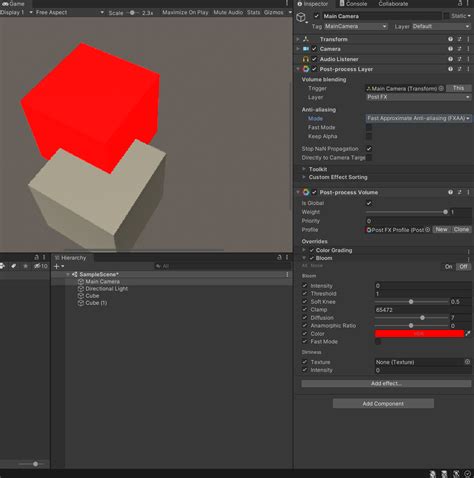Image resolution: width=474 pixels, height=478 pixels.
Task: Disable the Audio Listener component
Action: (314, 59)
